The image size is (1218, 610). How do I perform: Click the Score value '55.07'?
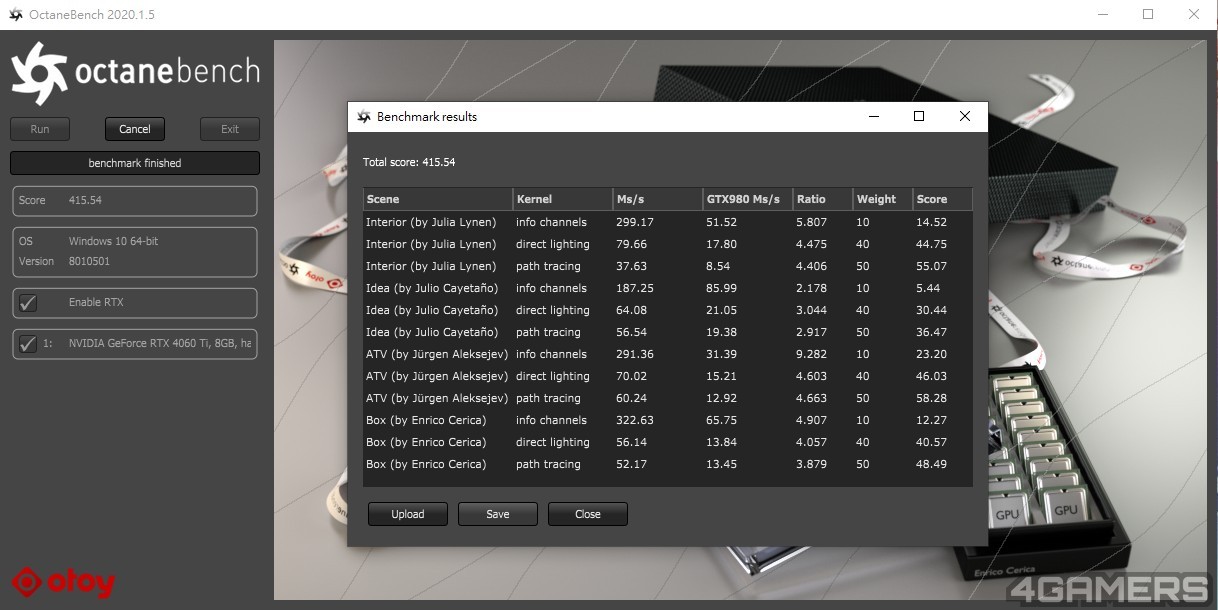(x=932, y=266)
